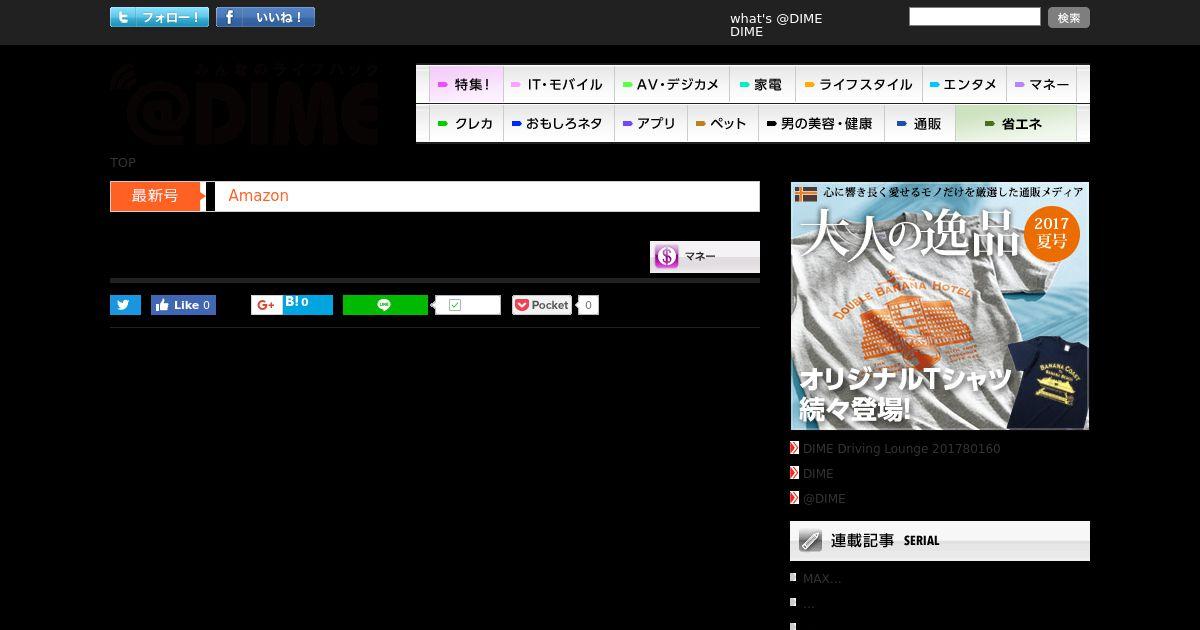This screenshot has height=630, width=1200.
Task: Share via the green LINE button
Action: click(x=385, y=305)
